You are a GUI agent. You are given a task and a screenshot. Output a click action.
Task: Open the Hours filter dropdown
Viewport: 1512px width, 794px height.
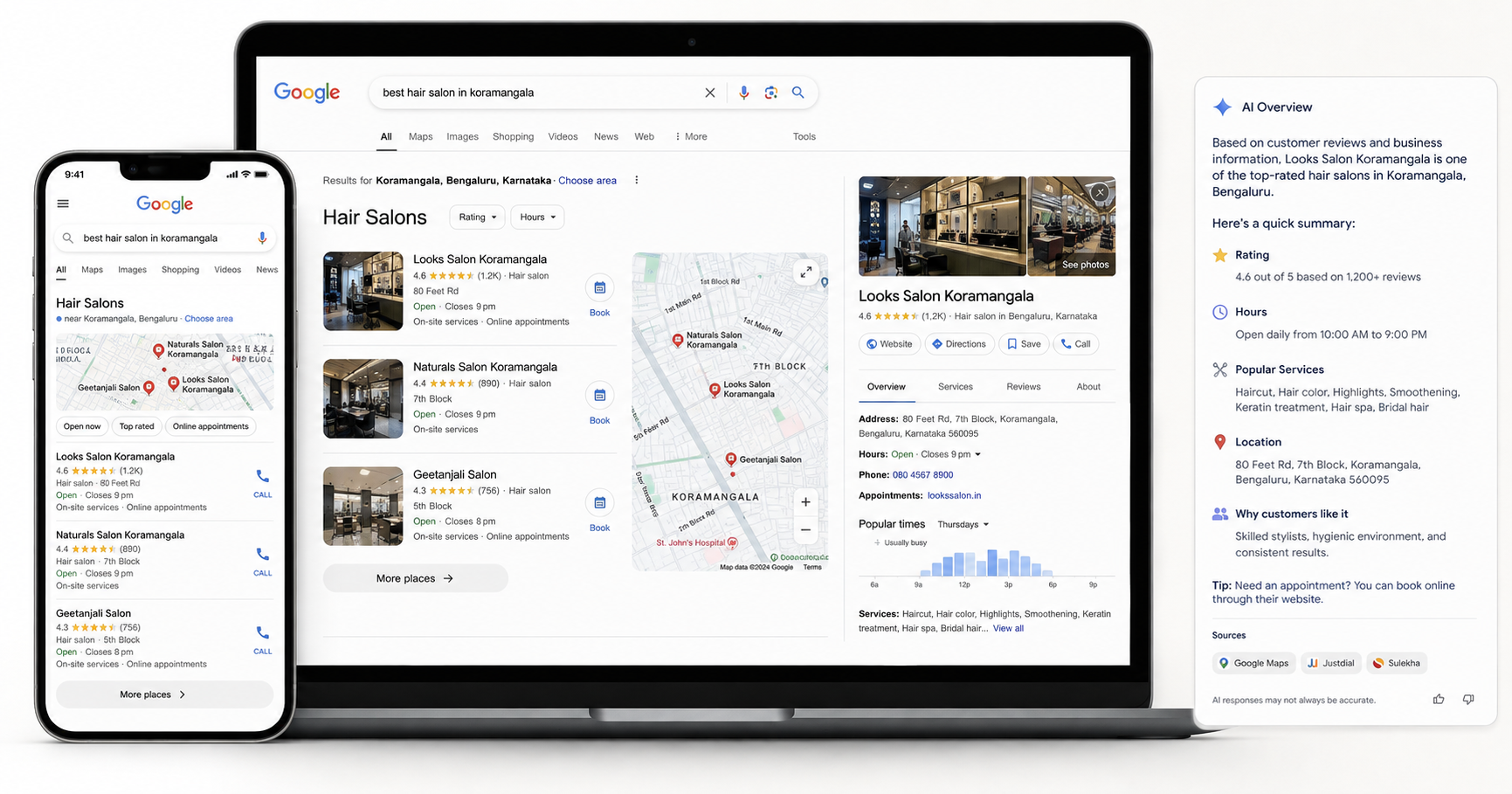point(537,217)
